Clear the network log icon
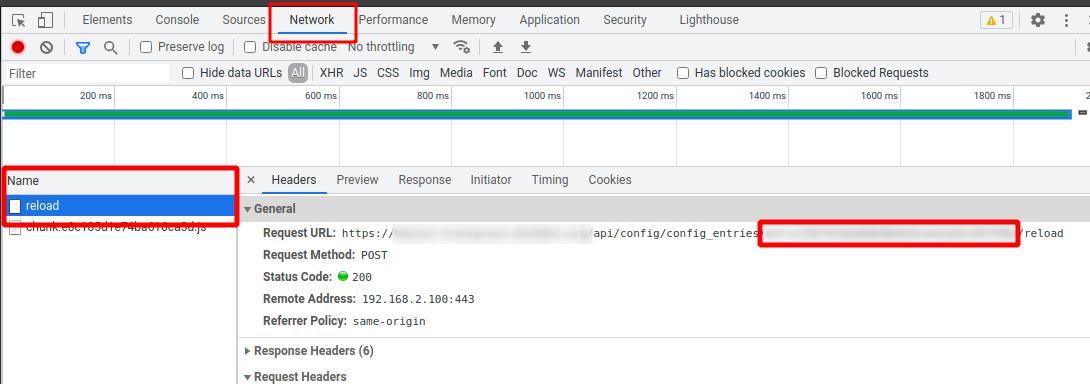The height and width of the screenshot is (384, 1090). pyautogui.click(x=46, y=47)
